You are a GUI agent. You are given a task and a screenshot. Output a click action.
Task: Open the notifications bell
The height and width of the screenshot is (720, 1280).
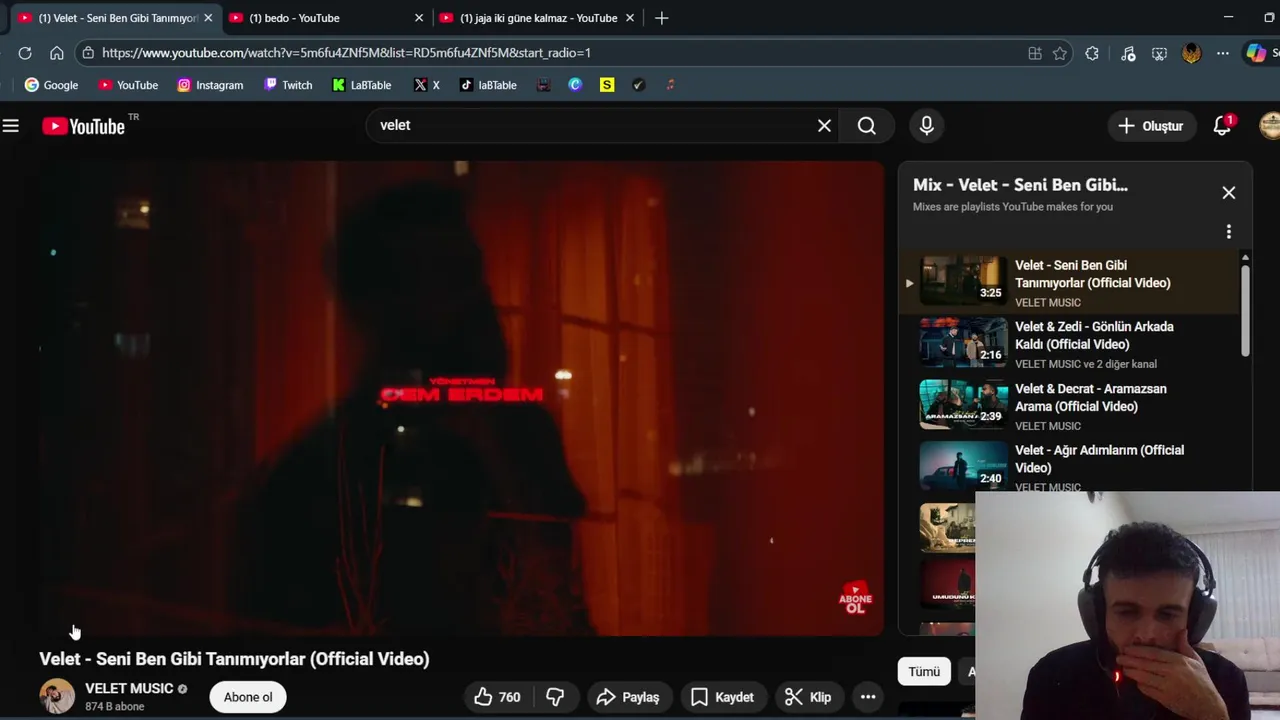click(x=1222, y=126)
